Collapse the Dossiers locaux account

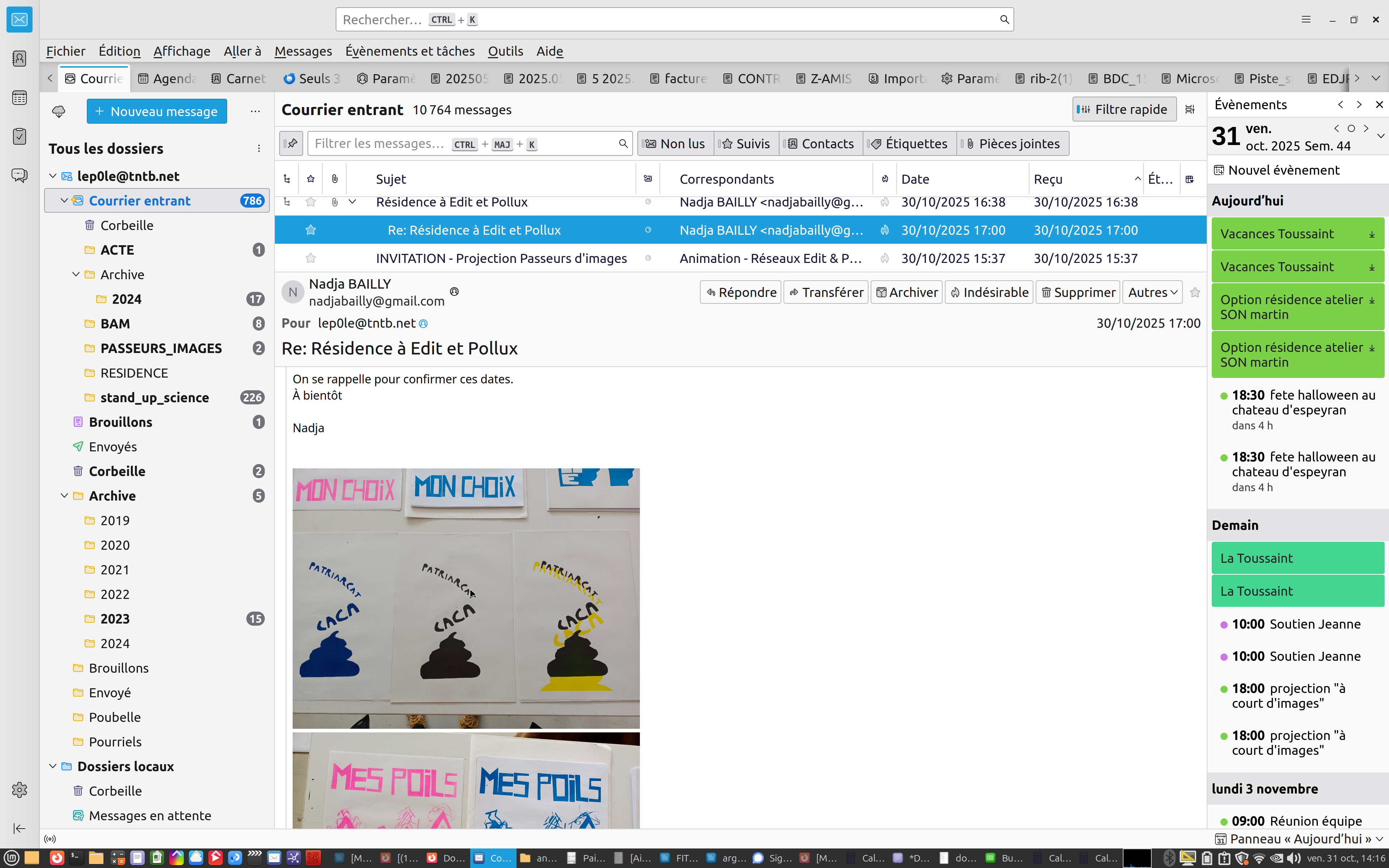pos(53,766)
